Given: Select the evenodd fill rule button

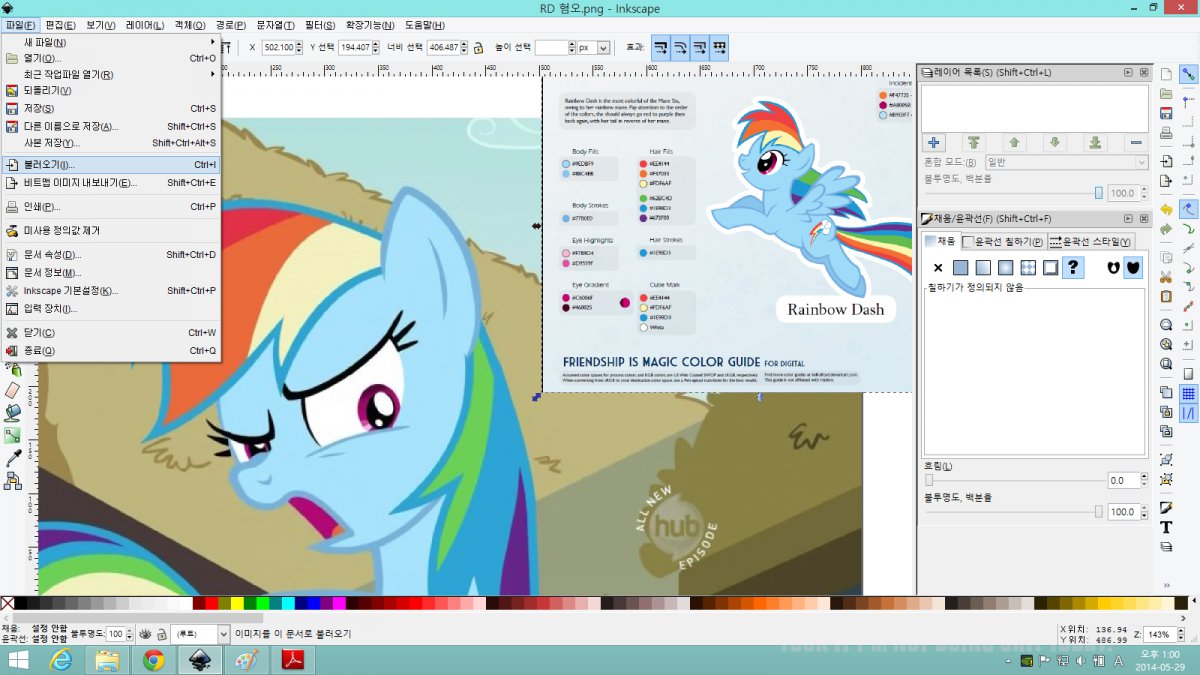Looking at the screenshot, I should [x=1113, y=267].
